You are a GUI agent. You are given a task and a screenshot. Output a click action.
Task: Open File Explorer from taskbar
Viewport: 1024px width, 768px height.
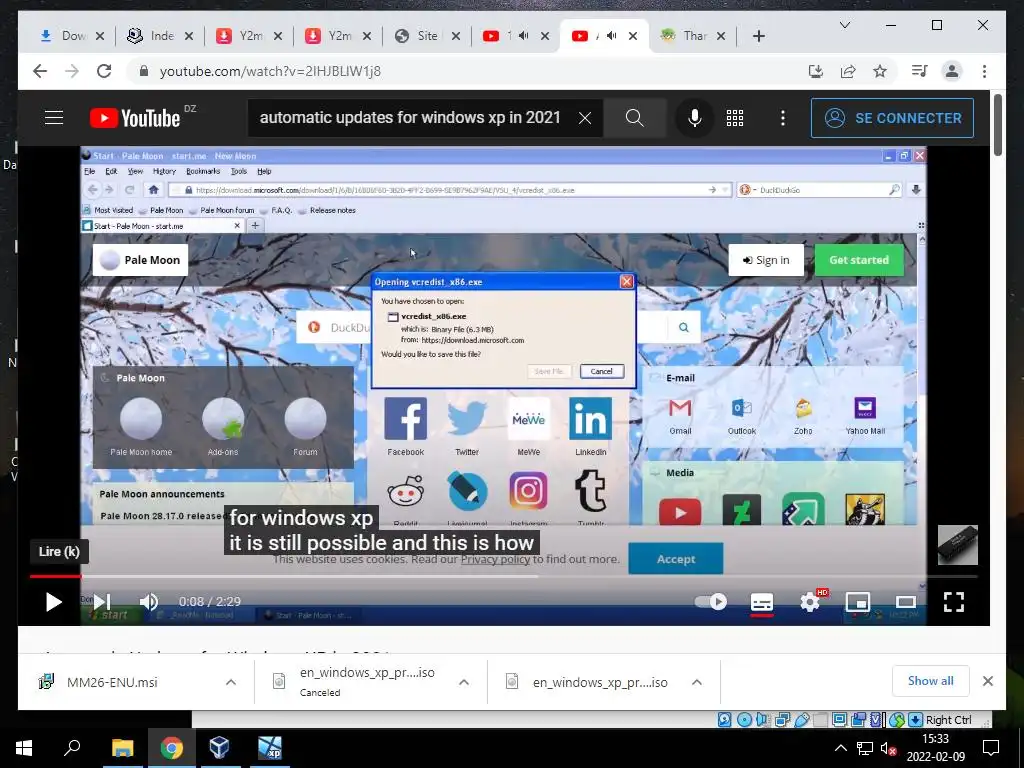[122, 748]
